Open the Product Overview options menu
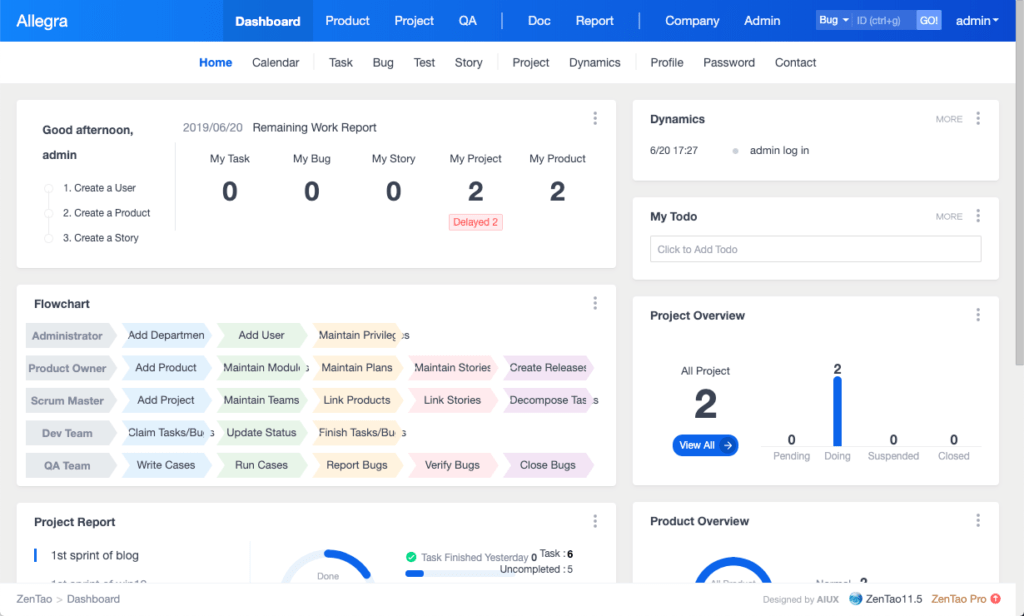1024x616 pixels. 977,520
